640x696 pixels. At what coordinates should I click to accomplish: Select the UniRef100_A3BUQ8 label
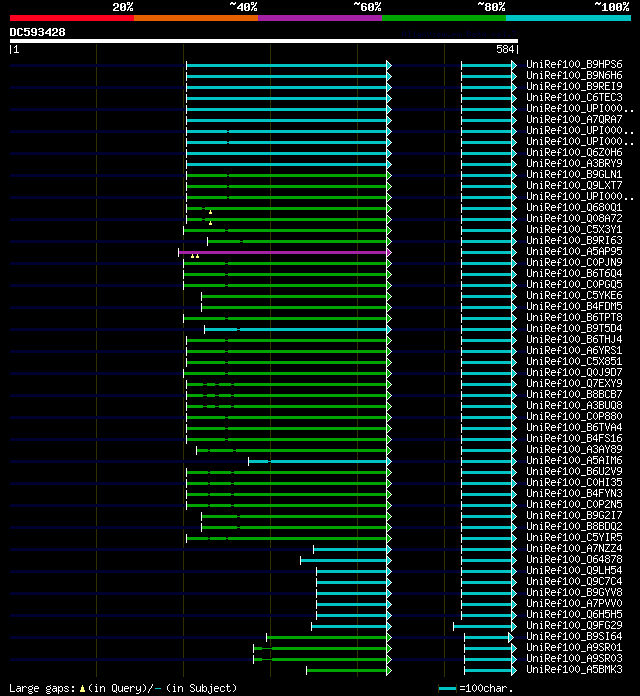pyautogui.click(x=574, y=406)
